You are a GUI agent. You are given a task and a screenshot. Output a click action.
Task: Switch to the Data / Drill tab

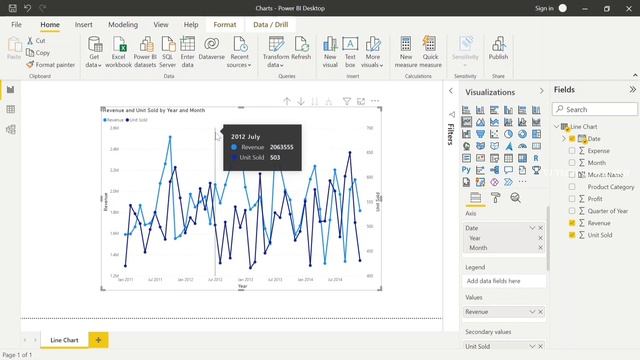pos(271,24)
